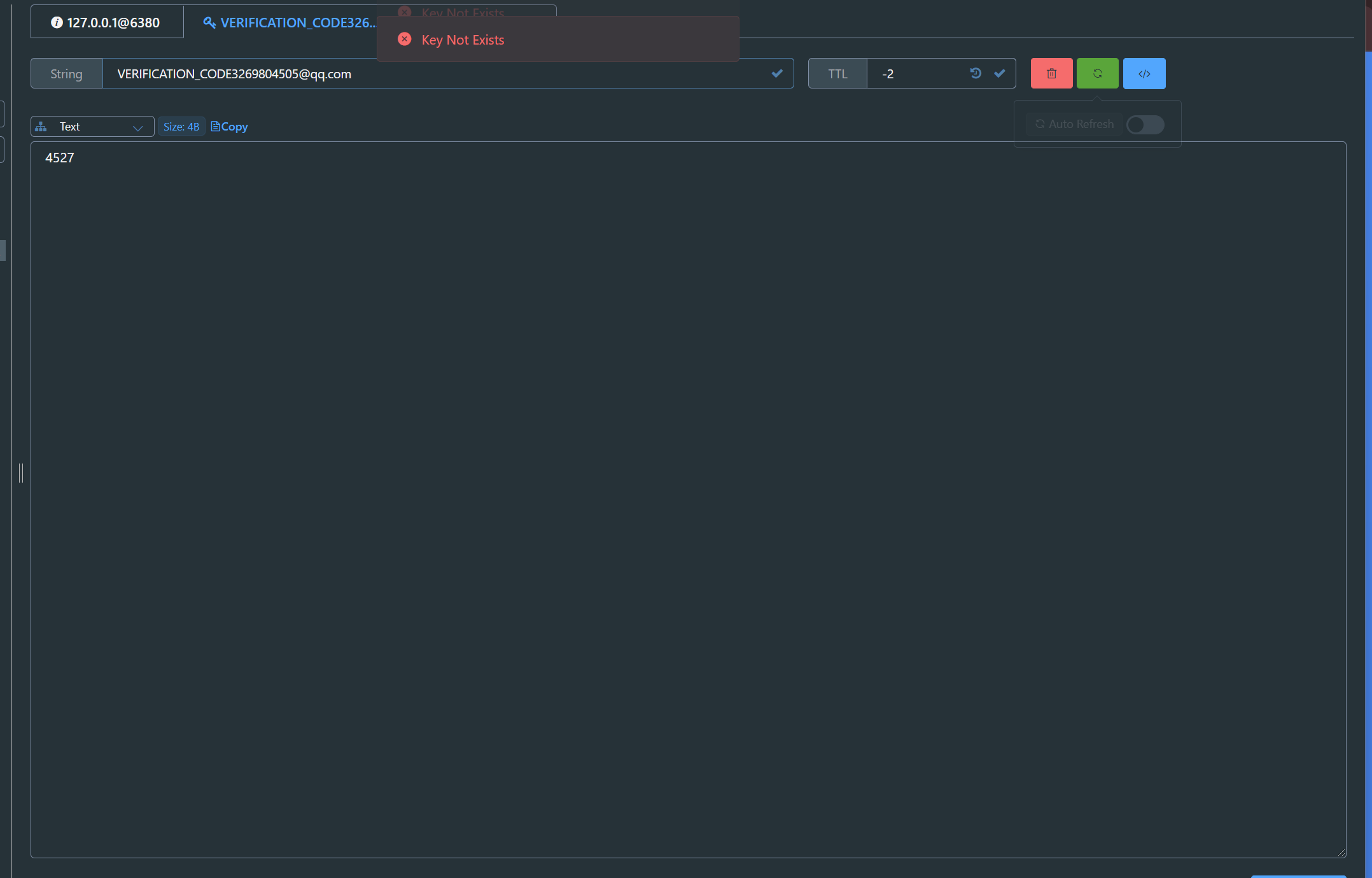Click the hierarchy icon in the format selector
The width and height of the screenshot is (1372, 878).
(41, 127)
